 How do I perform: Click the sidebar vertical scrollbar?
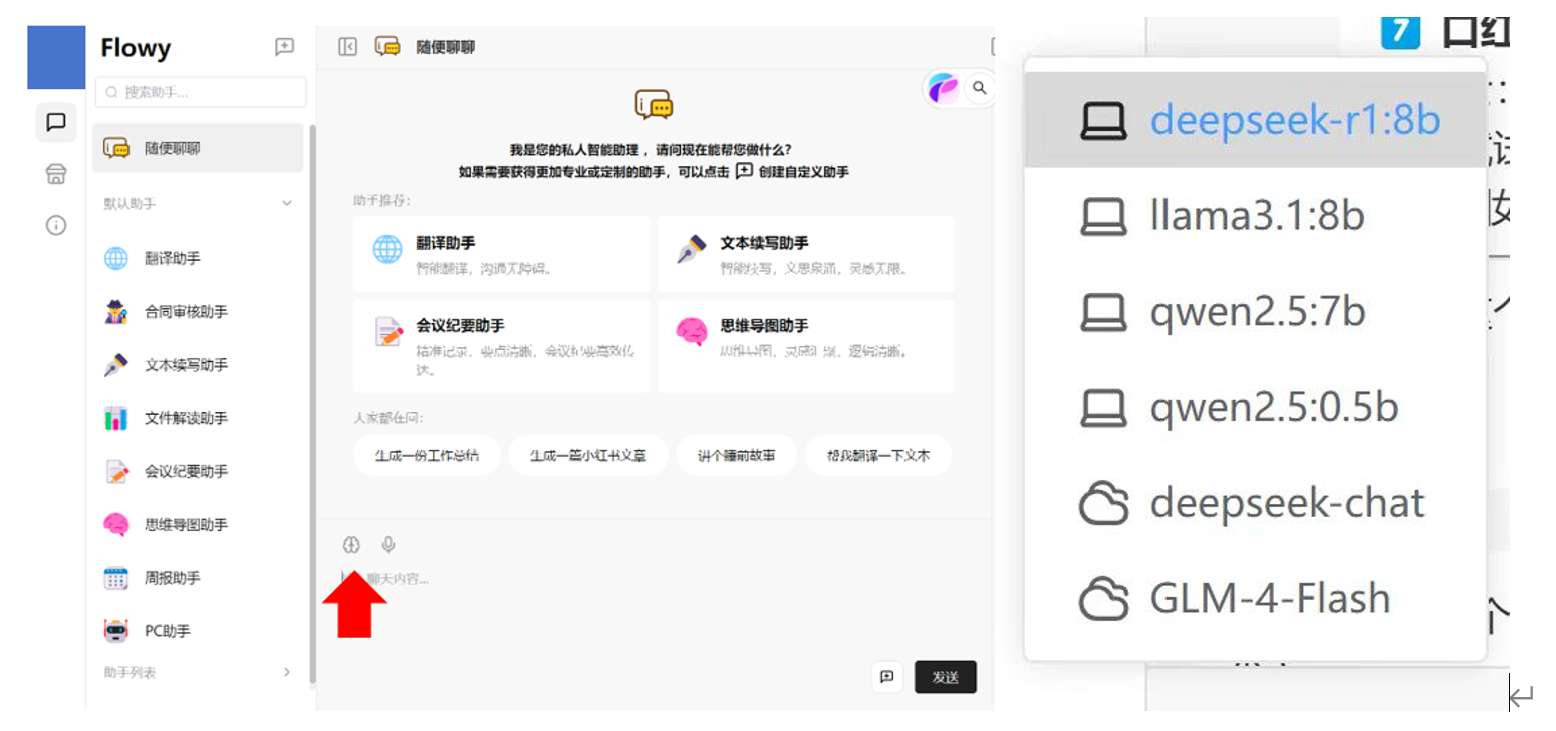click(312, 404)
